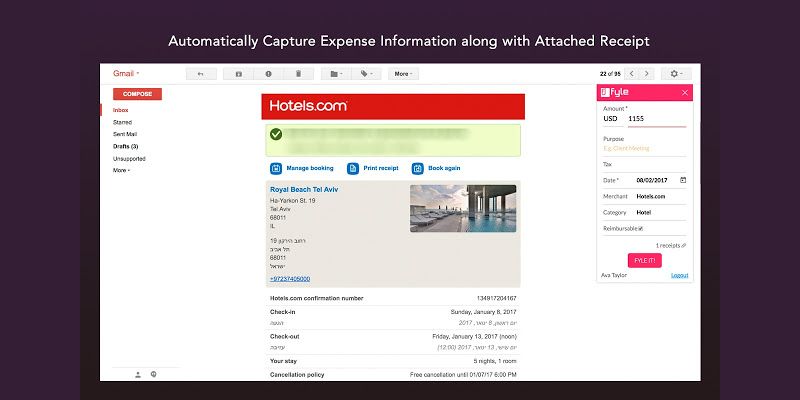Click the hangouts bubble icon in sidebar

click(x=154, y=374)
